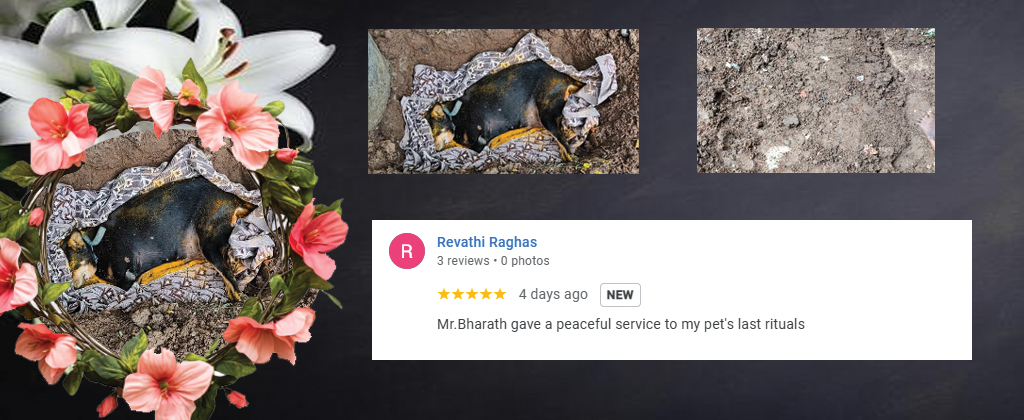This screenshot has width=1024, height=420.
Task: Click the pink circular "R" reviewer avatar
Action: [407, 251]
